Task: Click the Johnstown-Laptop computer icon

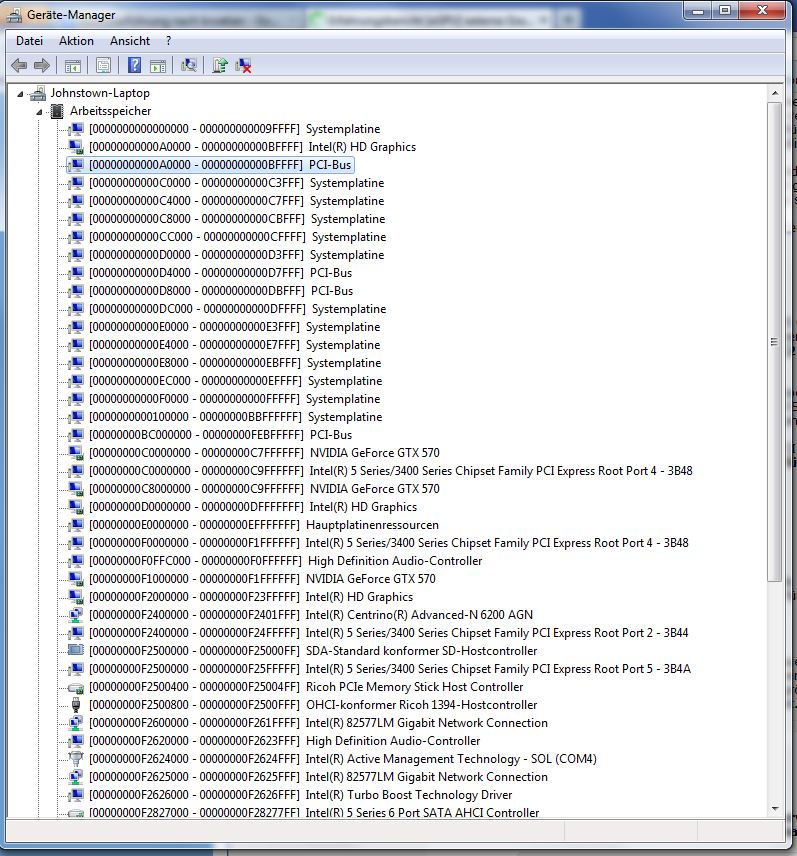Action: pos(38,93)
